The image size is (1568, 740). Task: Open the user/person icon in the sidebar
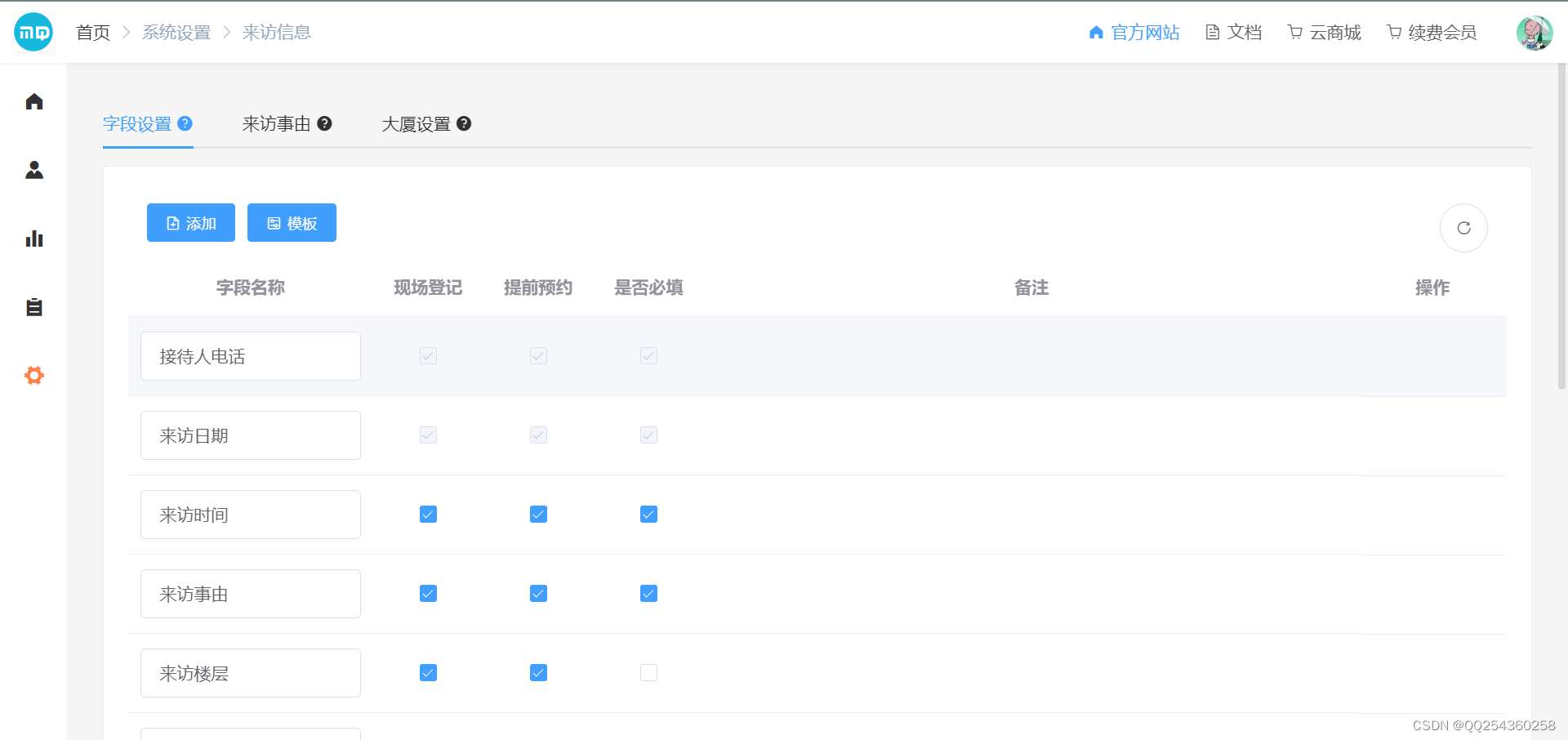[x=34, y=170]
